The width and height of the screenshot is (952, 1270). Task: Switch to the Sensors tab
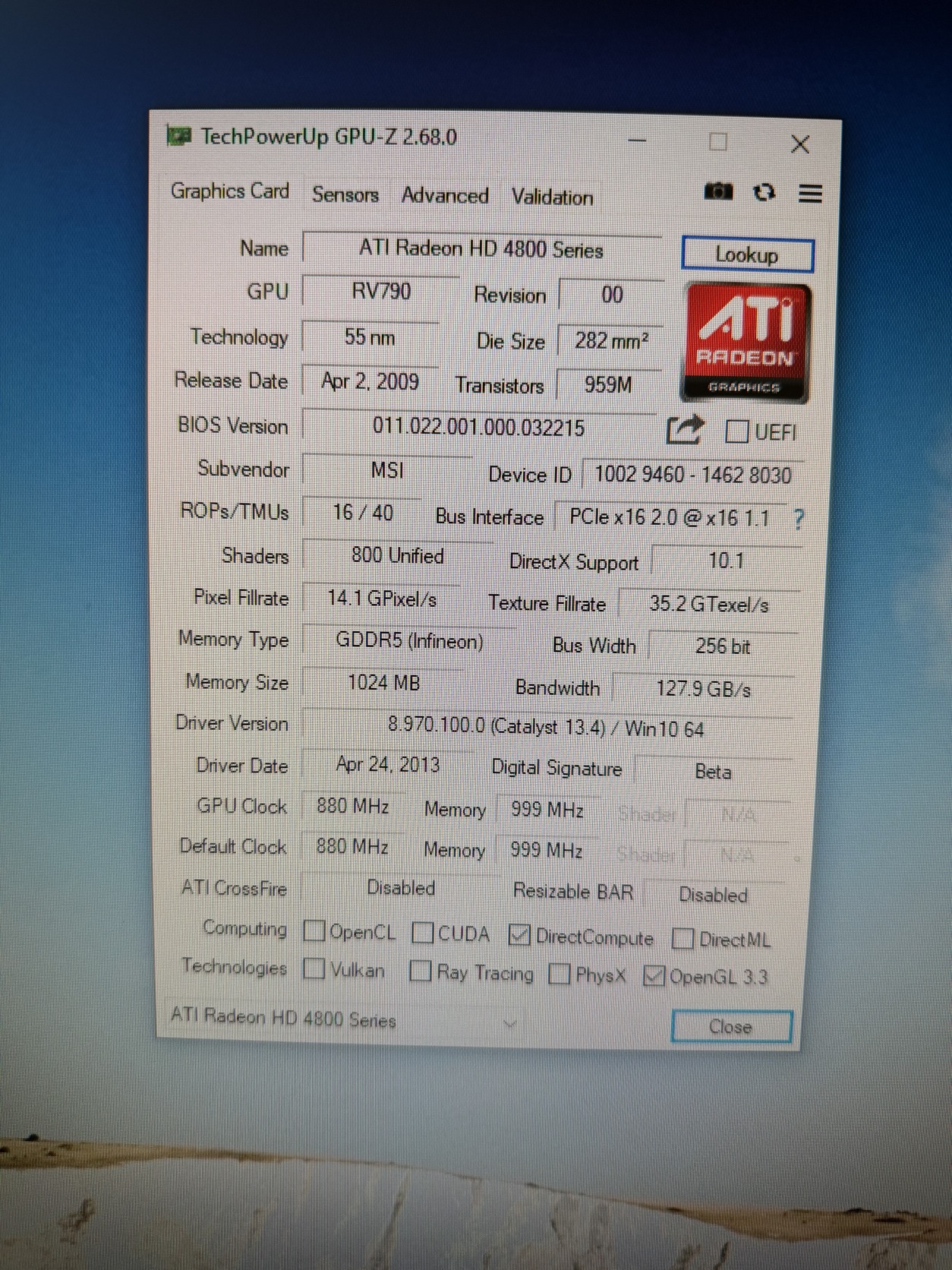[345, 194]
